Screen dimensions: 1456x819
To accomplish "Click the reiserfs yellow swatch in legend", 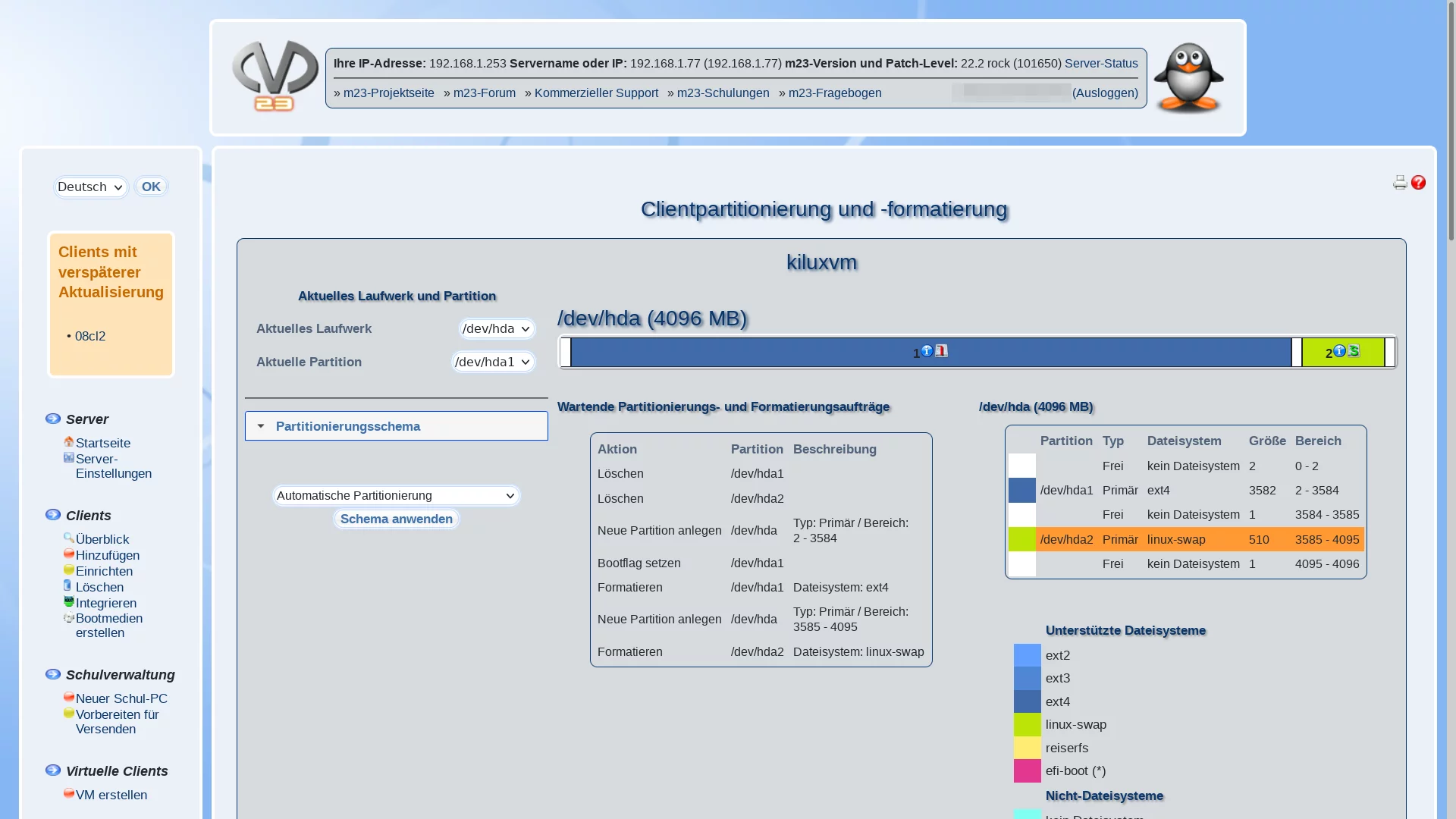I will pos(1028,748).
